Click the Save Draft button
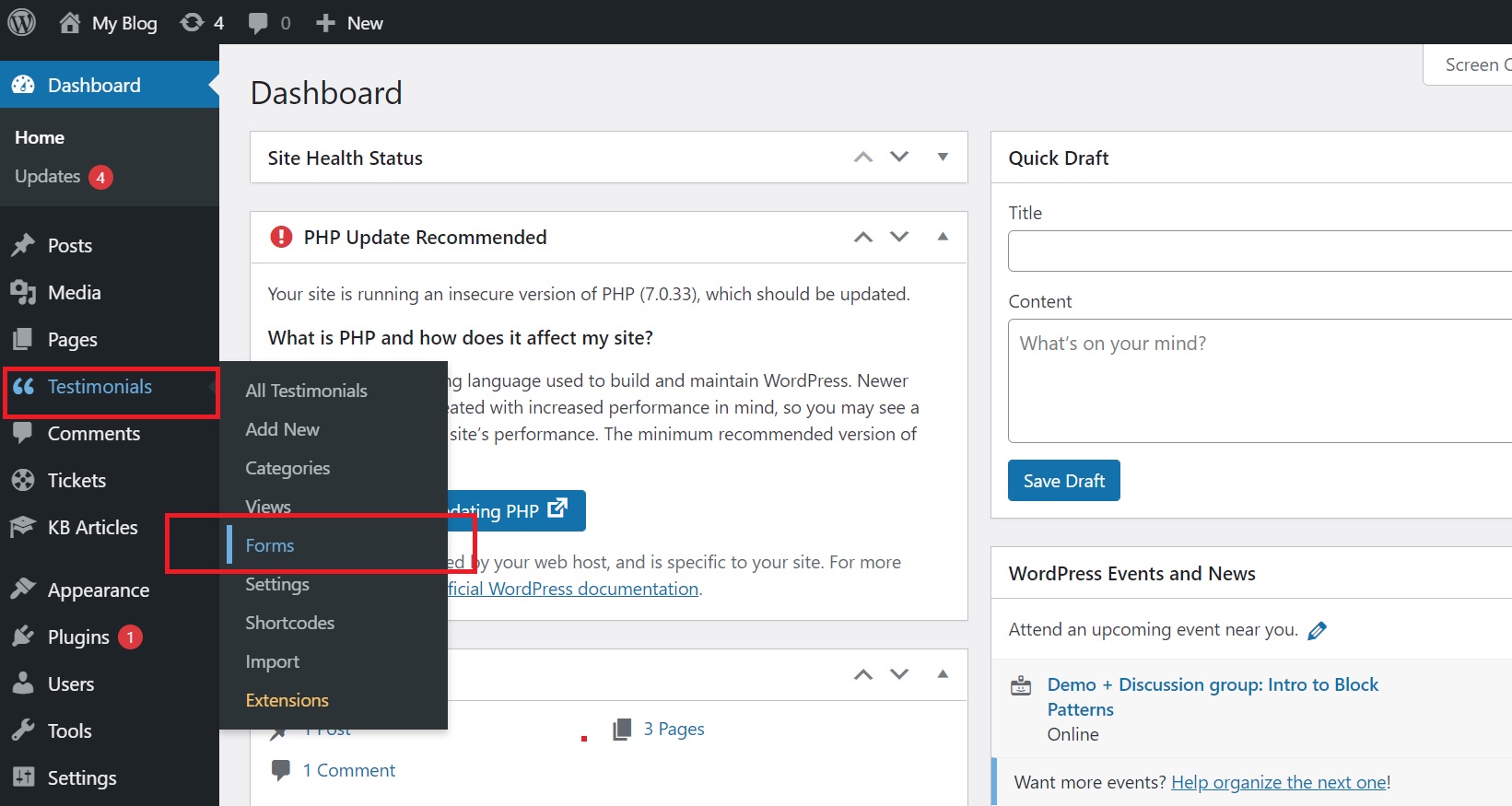This screenshot has height=806, width=1512. [x=1064, y=480]
